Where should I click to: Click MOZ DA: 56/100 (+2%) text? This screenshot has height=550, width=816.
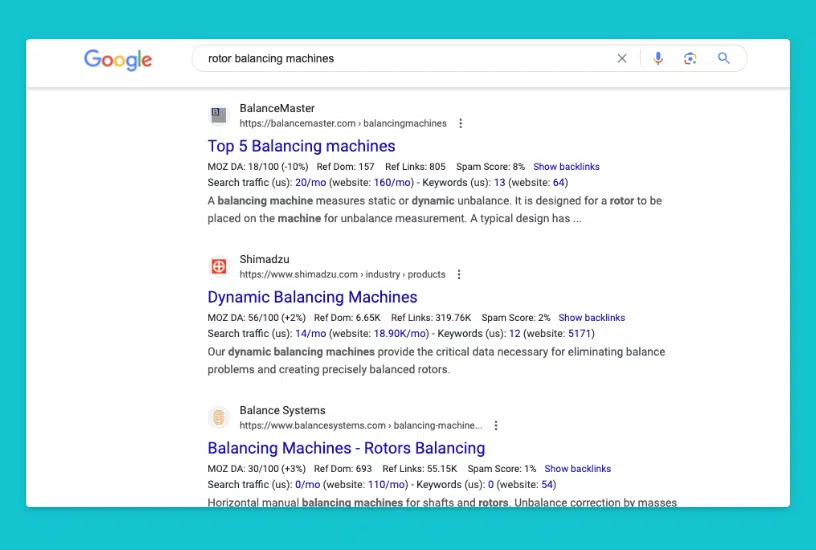[257, 317]
